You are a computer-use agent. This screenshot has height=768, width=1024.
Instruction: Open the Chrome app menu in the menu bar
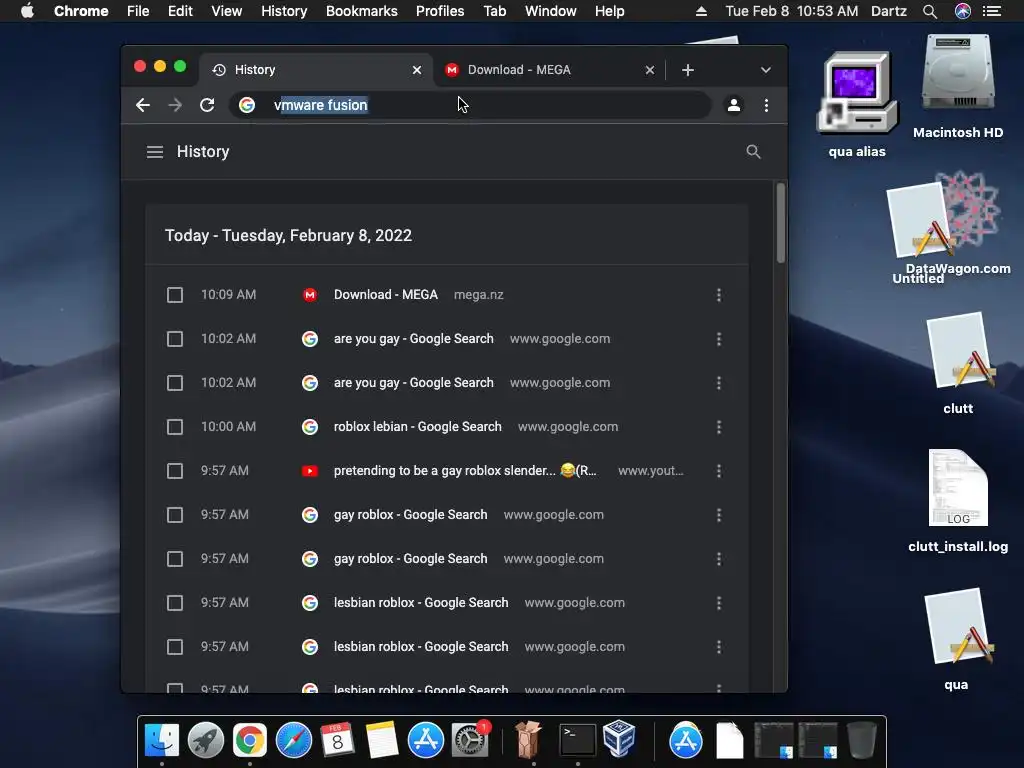coord(81,11)
